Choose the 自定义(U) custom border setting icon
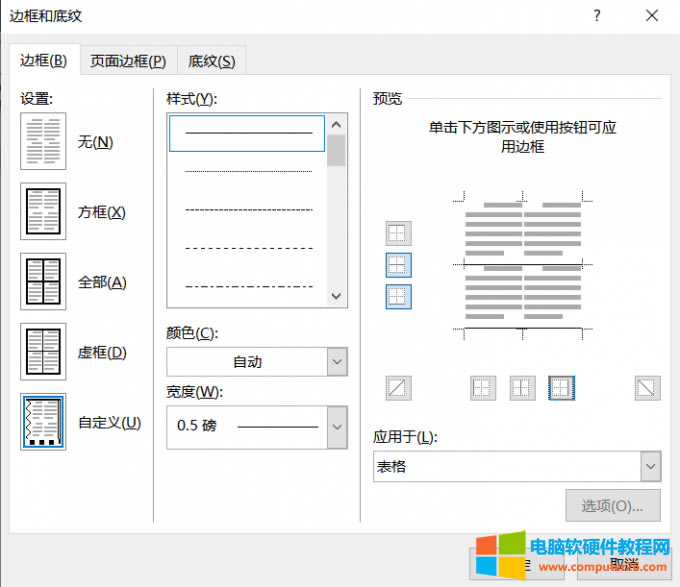This screenshot has height=587, width=680. point(43,422)
